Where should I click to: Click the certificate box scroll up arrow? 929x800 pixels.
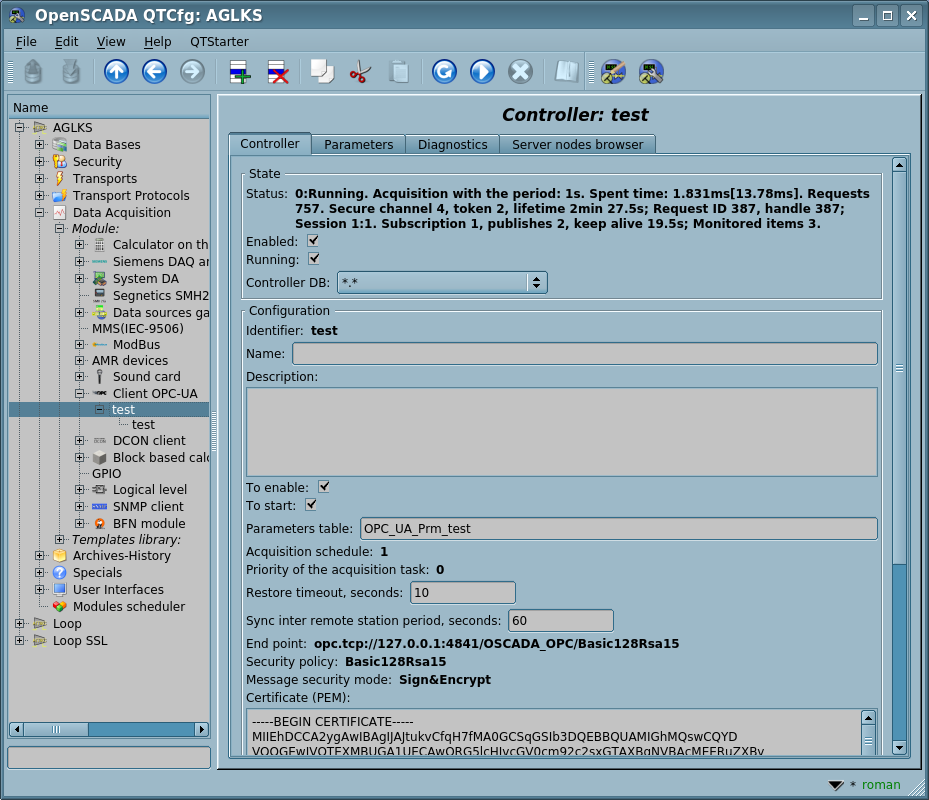tap(868, 718)
